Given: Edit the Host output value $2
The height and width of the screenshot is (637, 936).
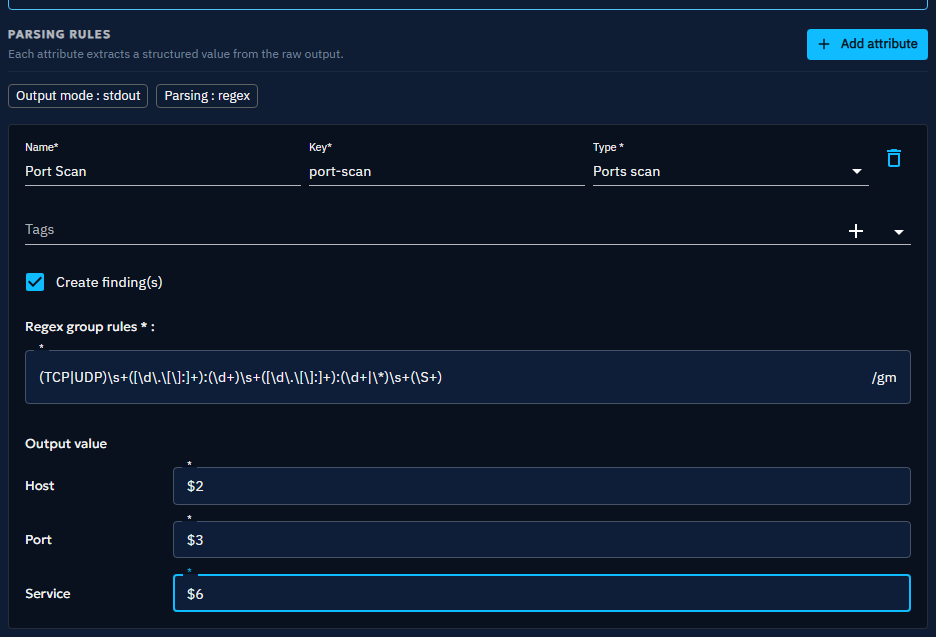Looking at the screenshot, I should 541,486.
